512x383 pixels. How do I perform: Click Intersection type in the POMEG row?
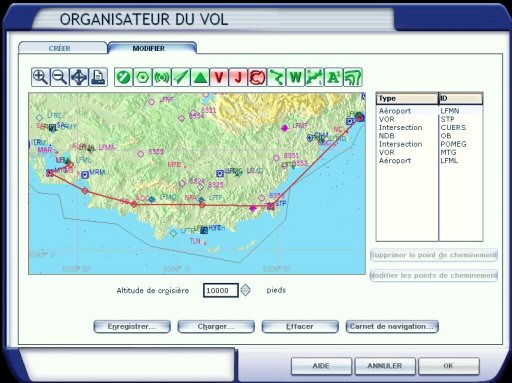click(x=400, y=144)
